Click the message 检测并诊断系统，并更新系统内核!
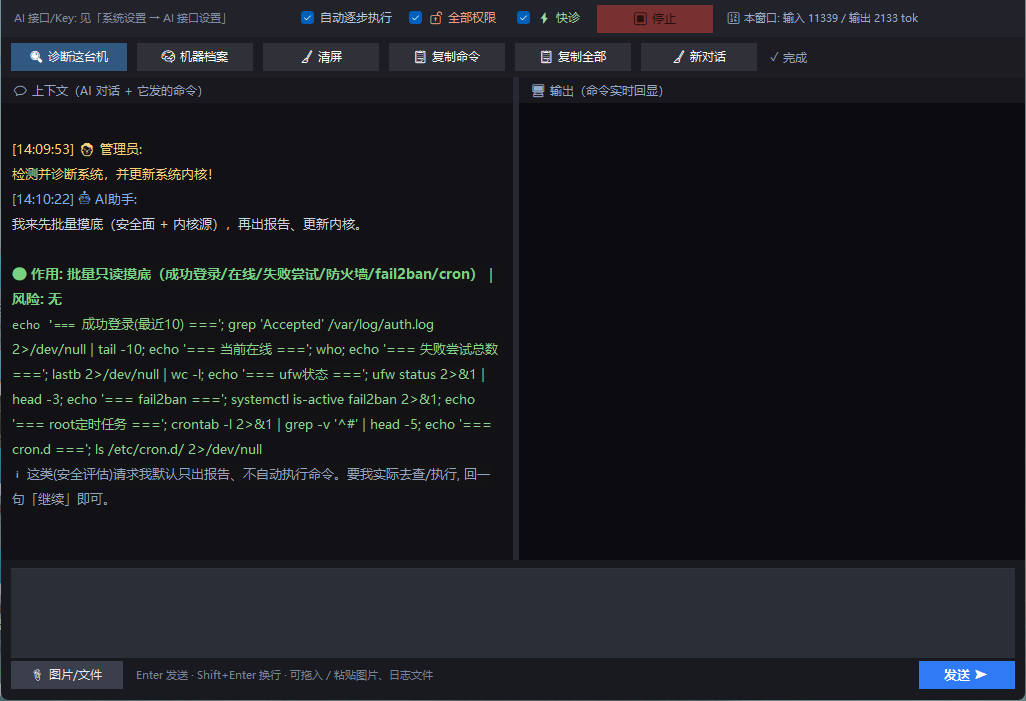The height and width of the screenshot is (701, 1026). (112, 174)
